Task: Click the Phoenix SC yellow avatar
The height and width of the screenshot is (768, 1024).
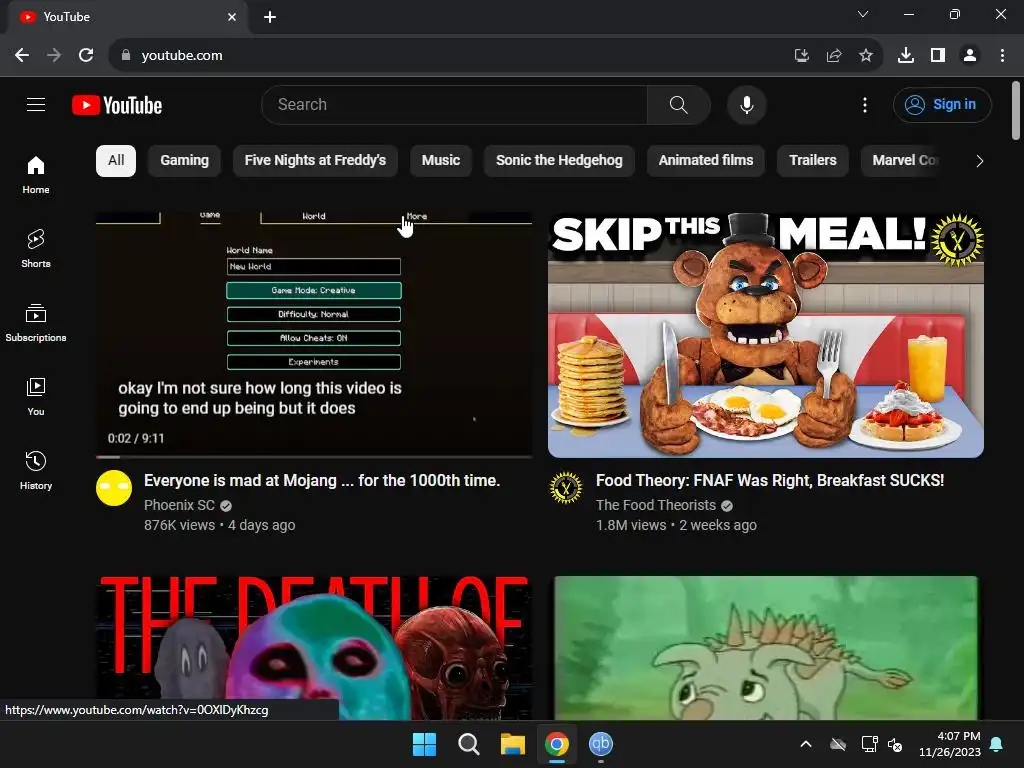Action: click(x=114, y=488)
